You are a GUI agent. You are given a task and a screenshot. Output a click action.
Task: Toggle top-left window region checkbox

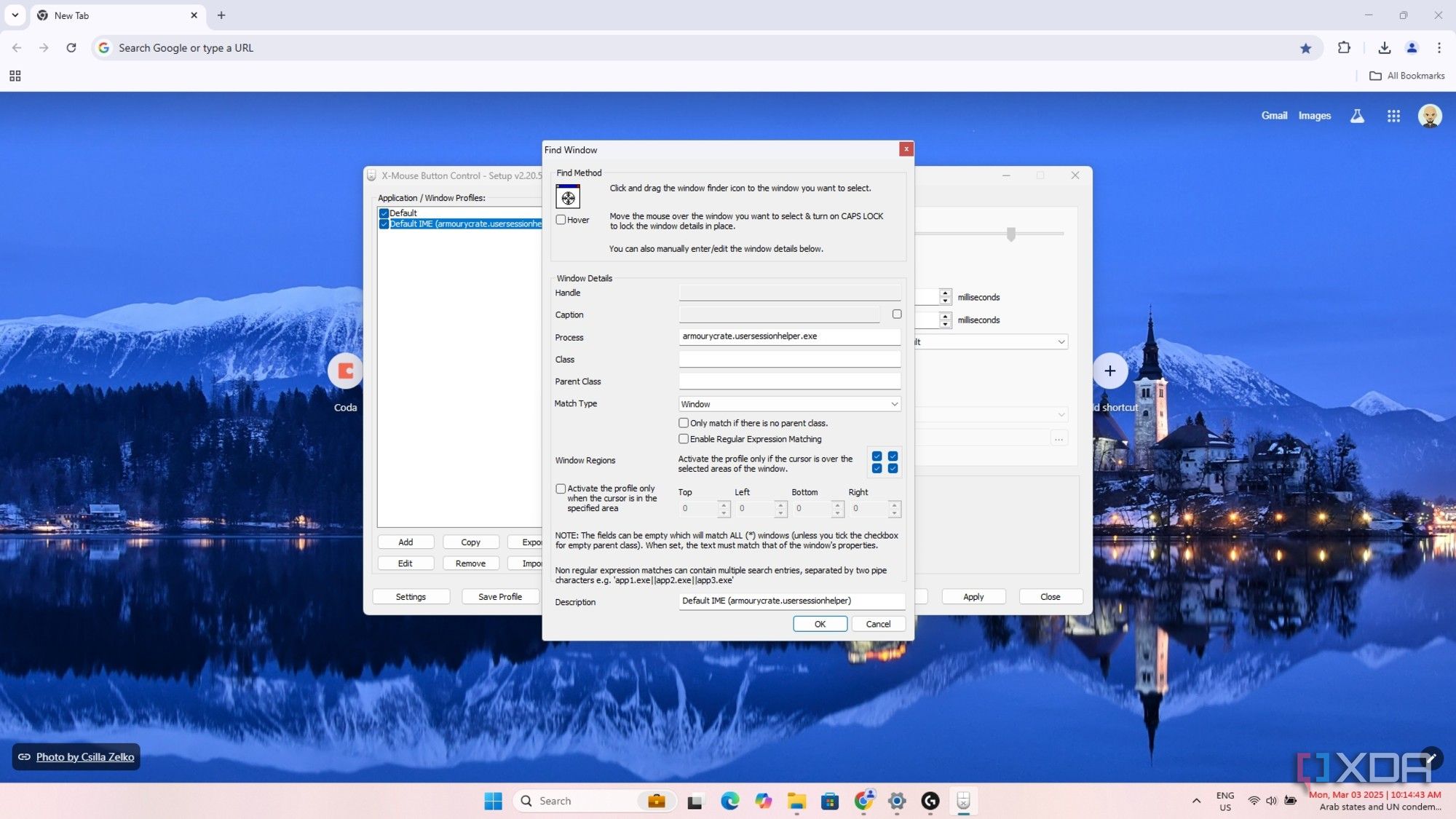877,456
